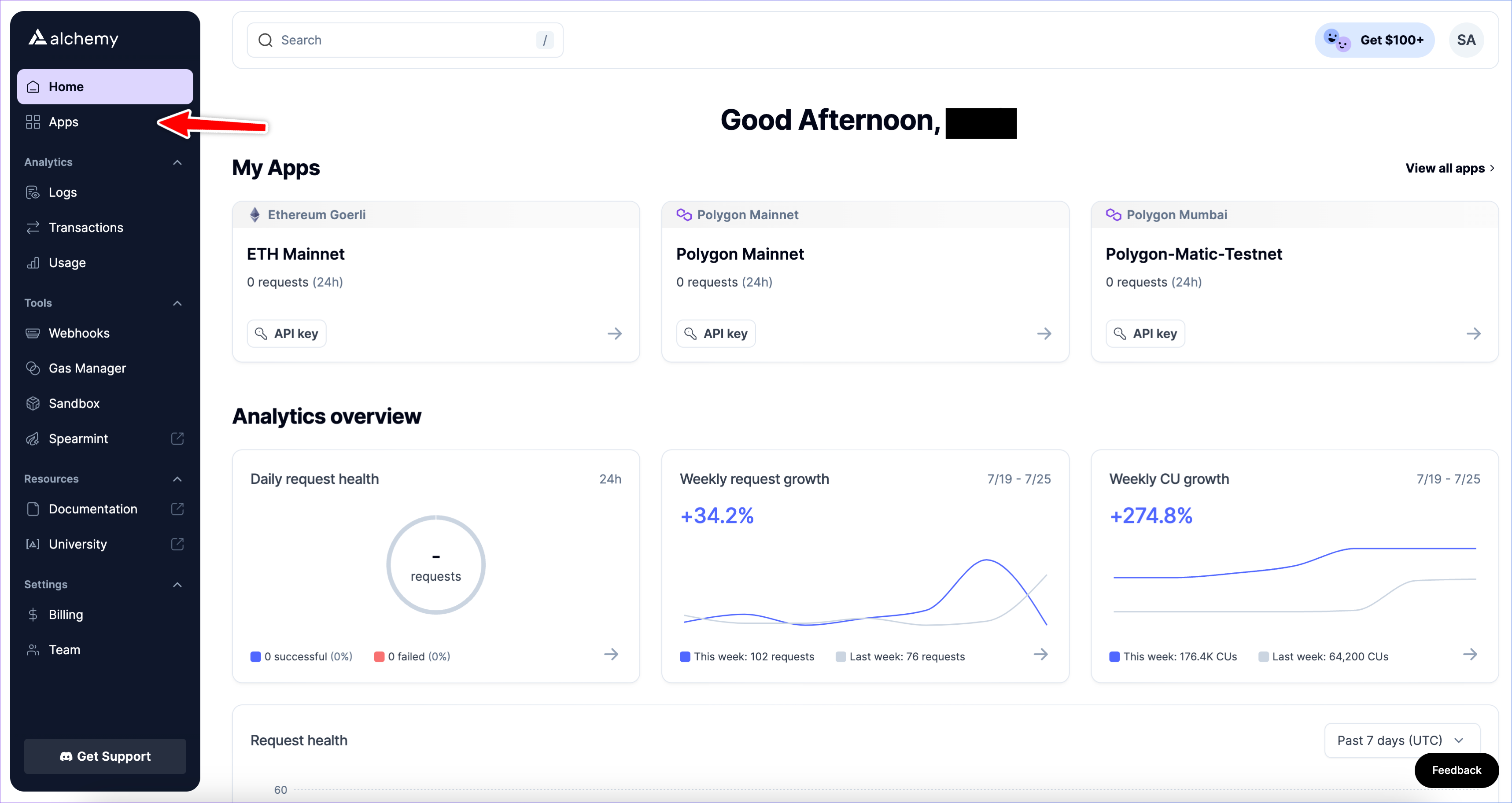This screenshot has height=803, width=1512.
Task: Click the Transactions arrows icon
Action: (33, 228)
